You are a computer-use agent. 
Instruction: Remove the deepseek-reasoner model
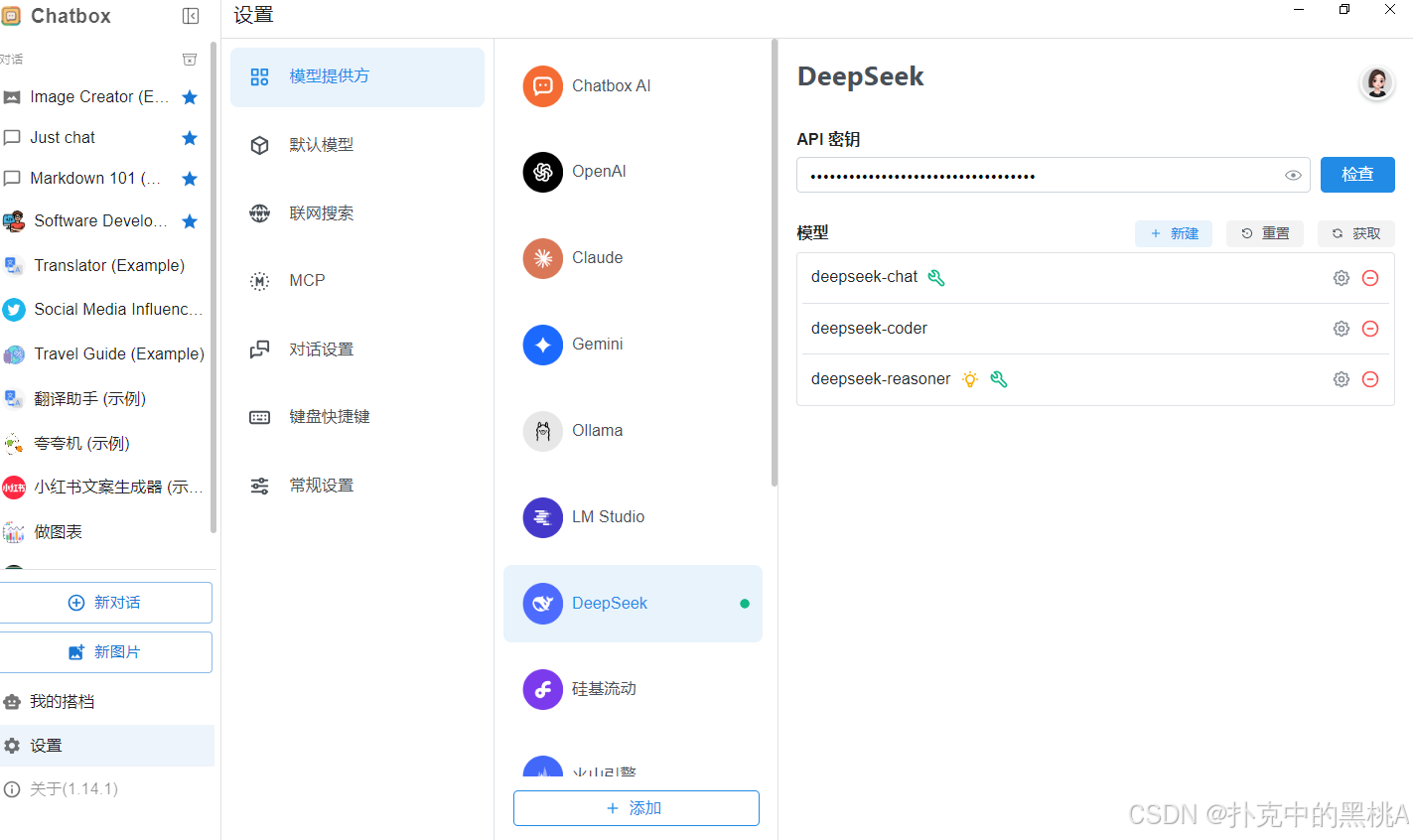coord(1370,379)
